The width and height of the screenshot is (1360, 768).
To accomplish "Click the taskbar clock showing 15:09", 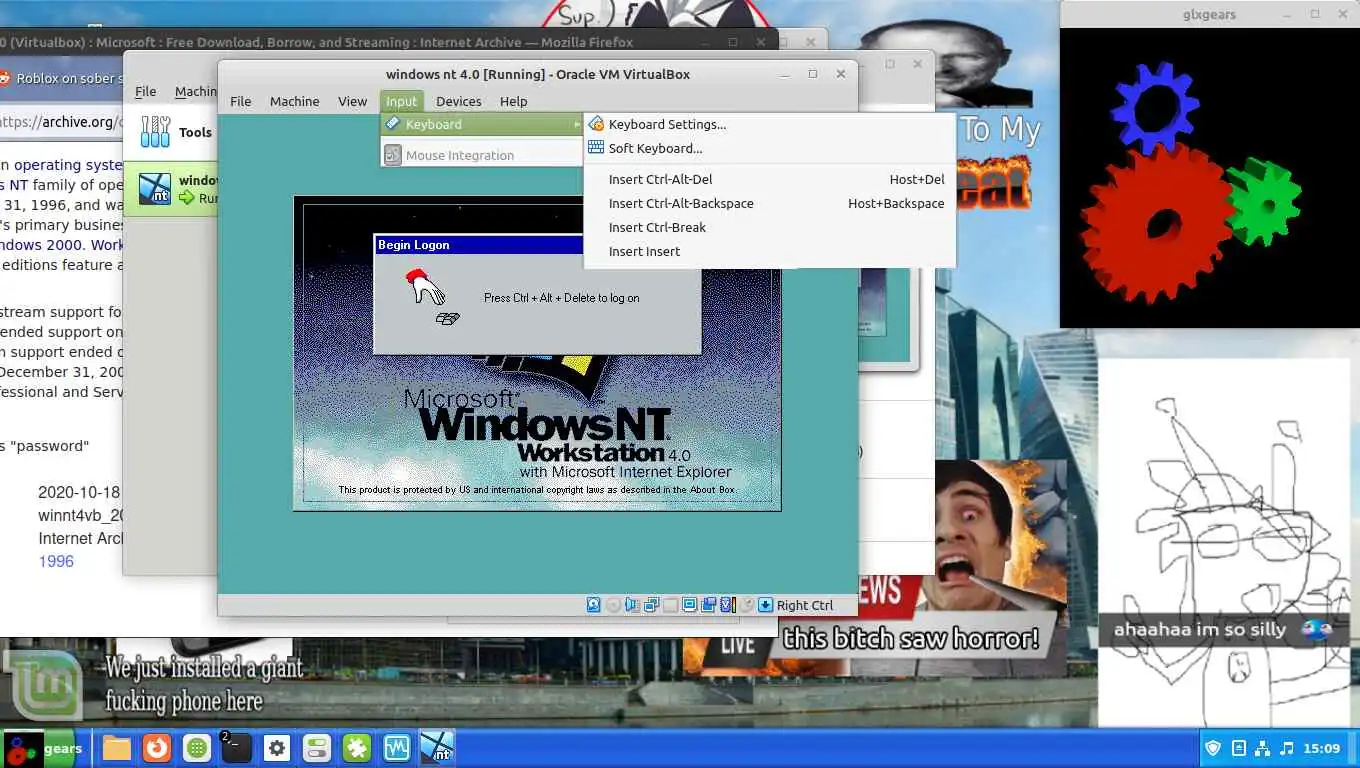I will (1322, 748).
